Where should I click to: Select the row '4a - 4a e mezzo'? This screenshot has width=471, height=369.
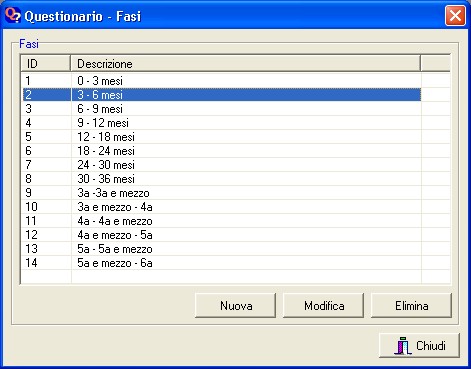(222, 221)
